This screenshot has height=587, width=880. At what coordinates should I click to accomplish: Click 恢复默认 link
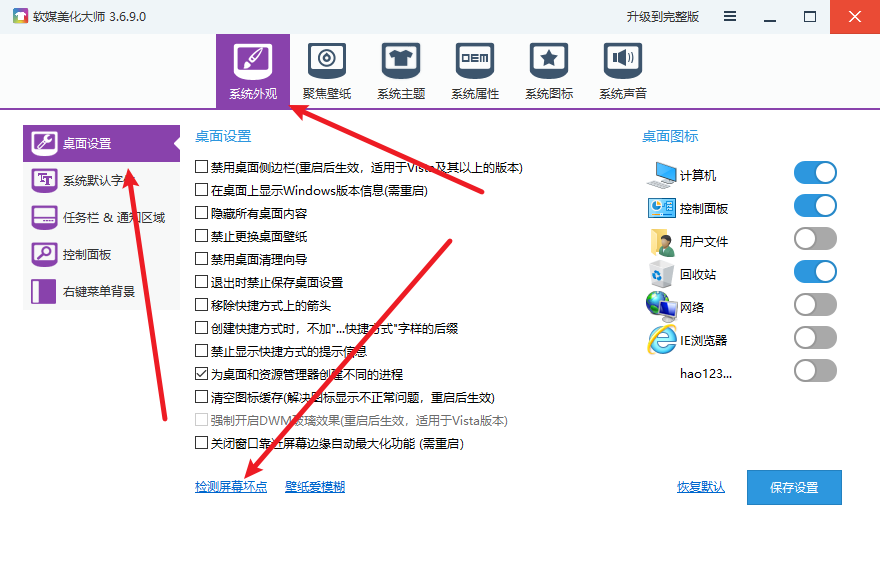[x=700, y=487]
